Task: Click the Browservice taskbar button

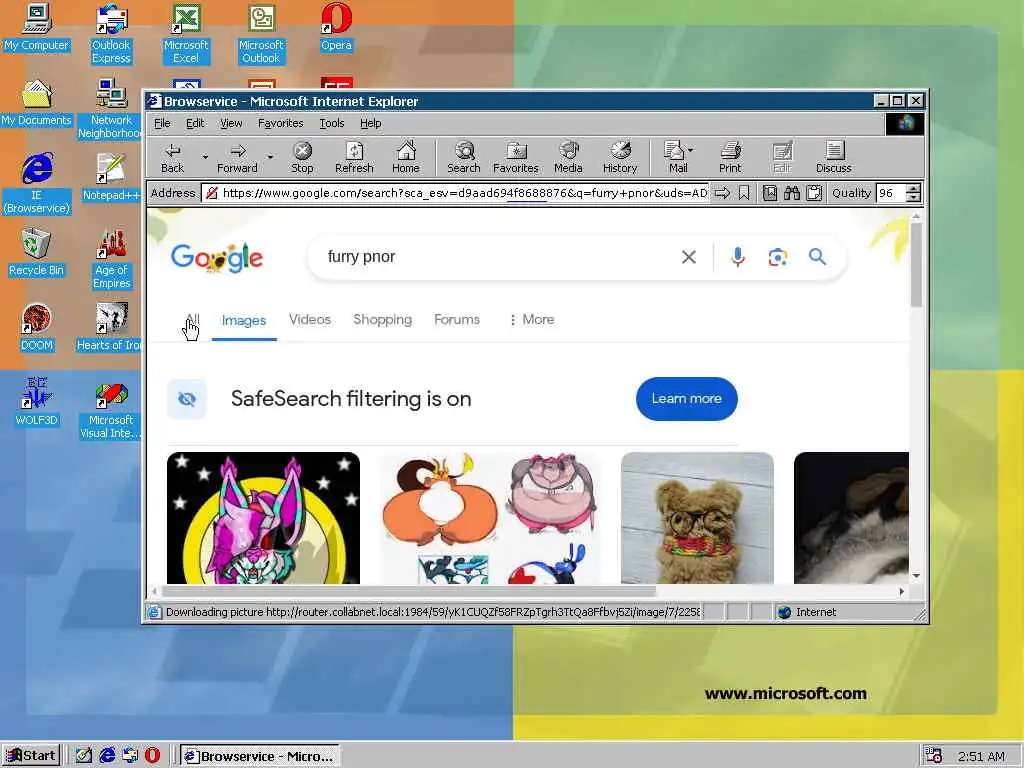Action: (260, 756)
